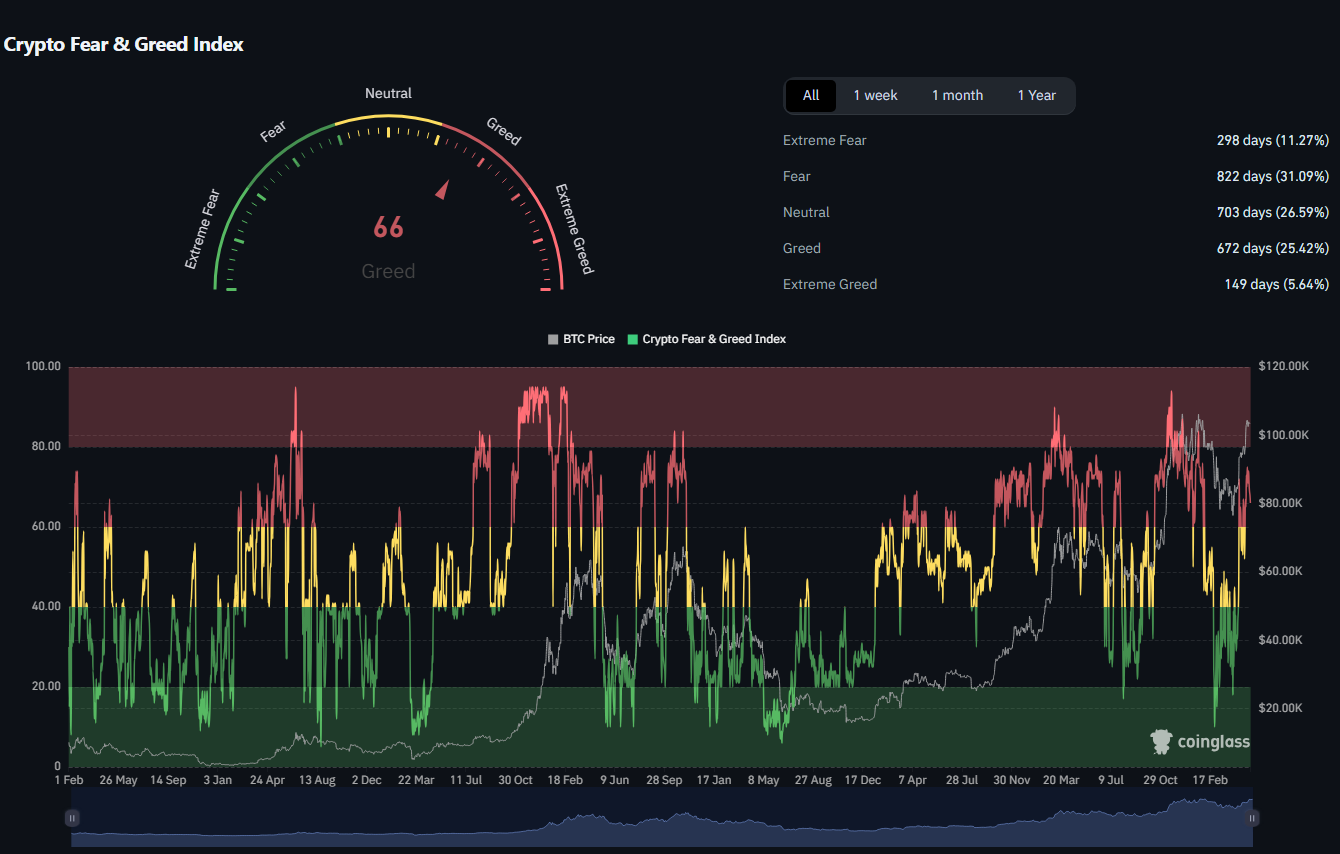Click the green Fear & Greed legend square
This screenshot has width=1340, height=854.
pyautogui.click(x=632, y=340)
